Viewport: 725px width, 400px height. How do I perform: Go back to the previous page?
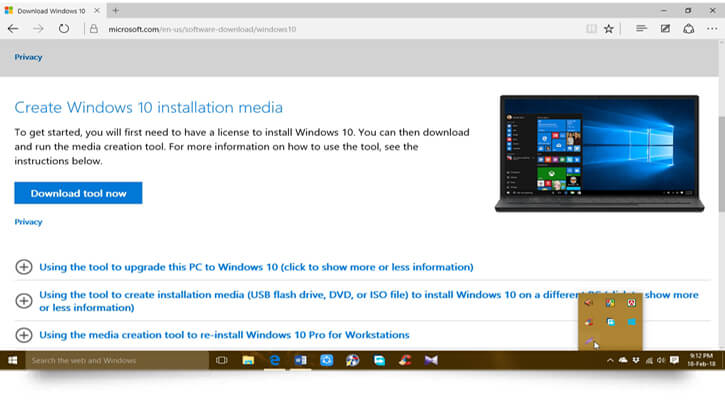(13, 29)
